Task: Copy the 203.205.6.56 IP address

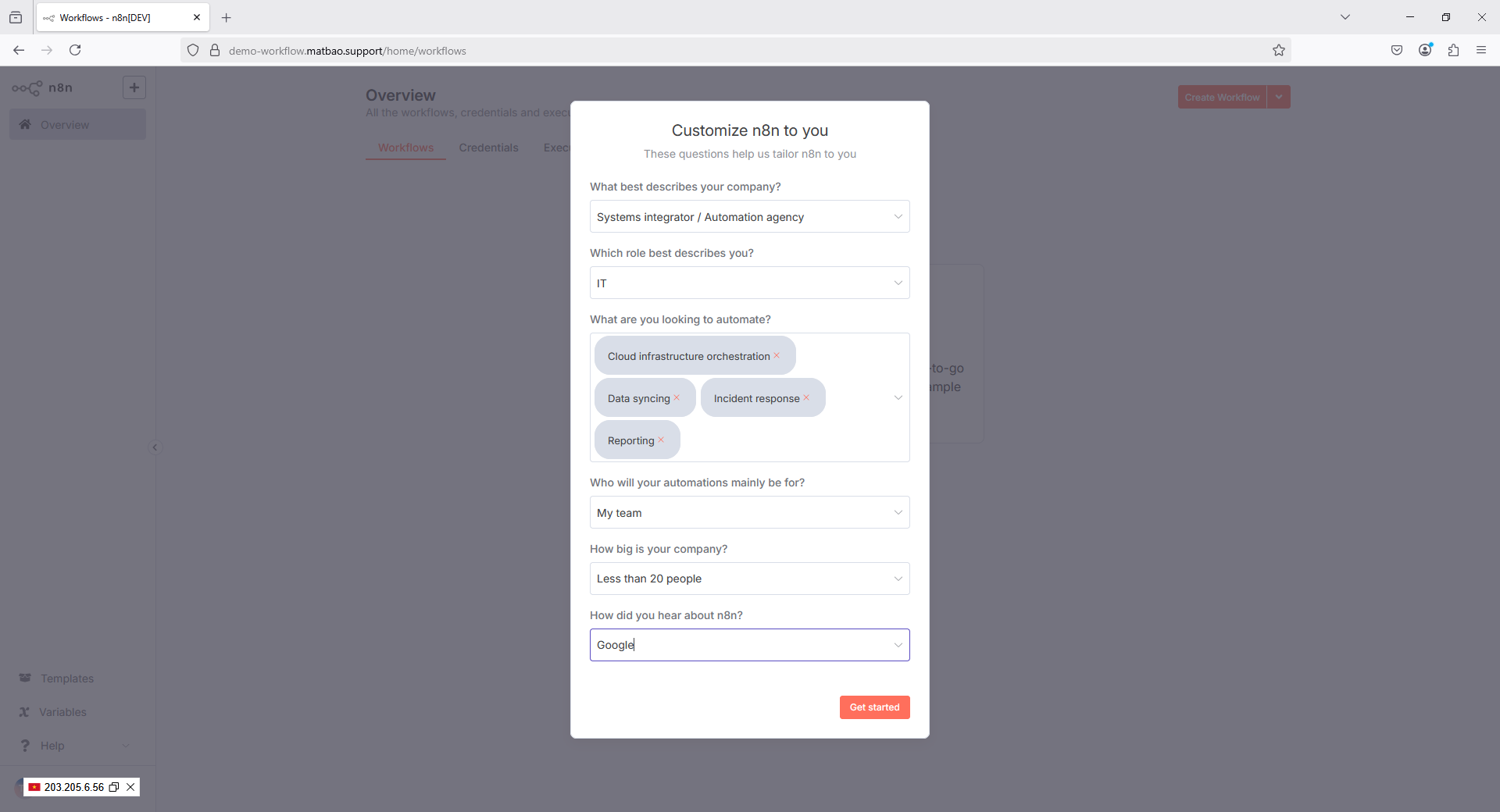Action: click(114, 787)
